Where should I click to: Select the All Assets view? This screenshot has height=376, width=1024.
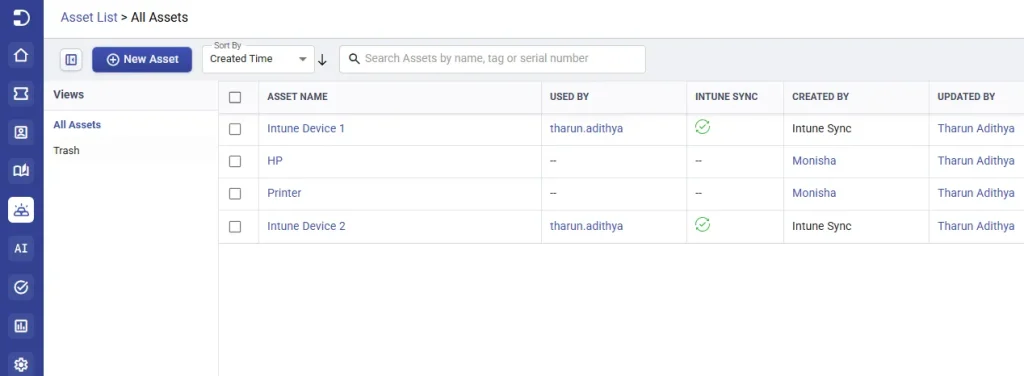click(77, 125)
